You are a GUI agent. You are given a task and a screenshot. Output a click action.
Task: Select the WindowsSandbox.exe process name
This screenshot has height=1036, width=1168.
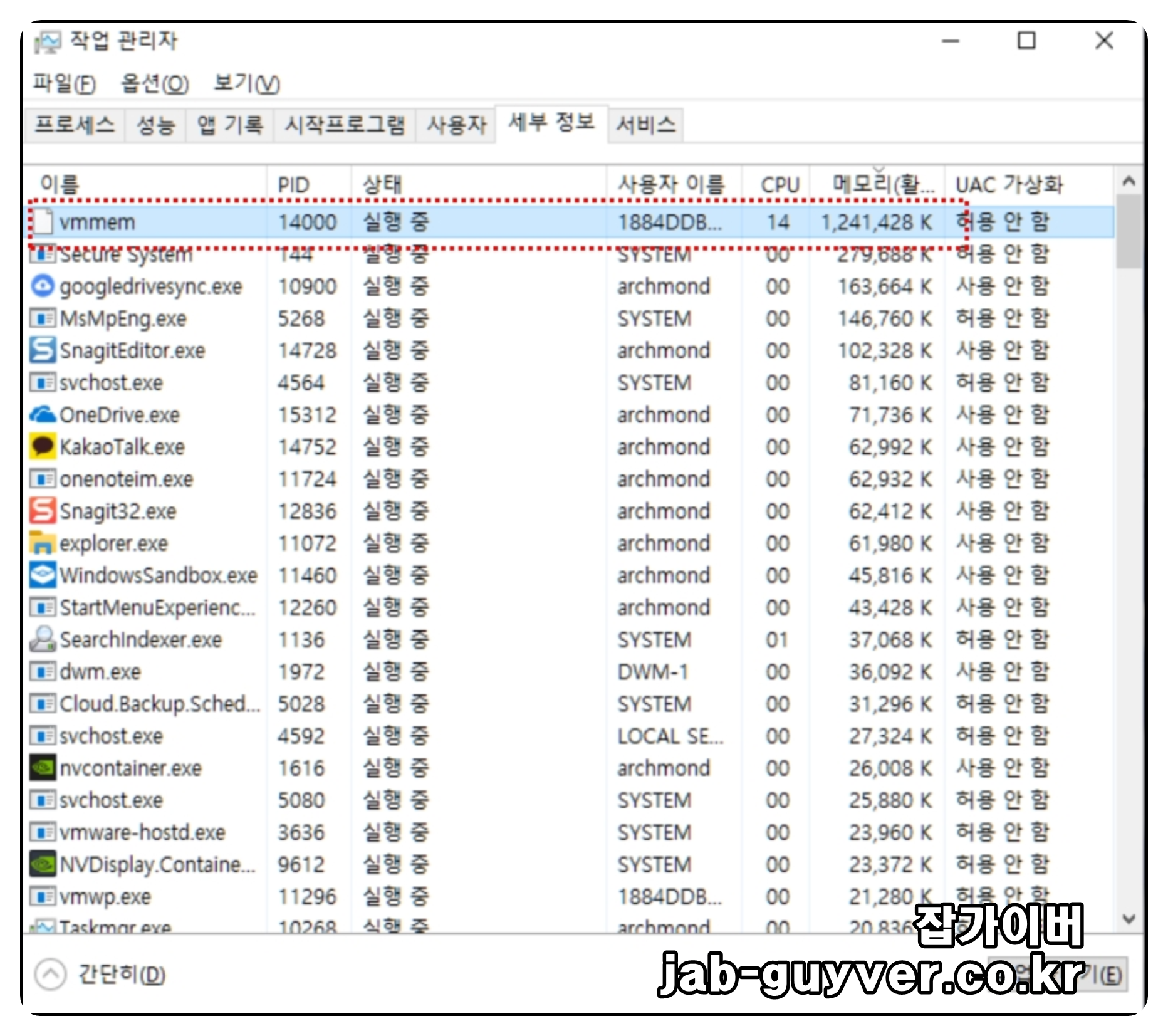159,575
